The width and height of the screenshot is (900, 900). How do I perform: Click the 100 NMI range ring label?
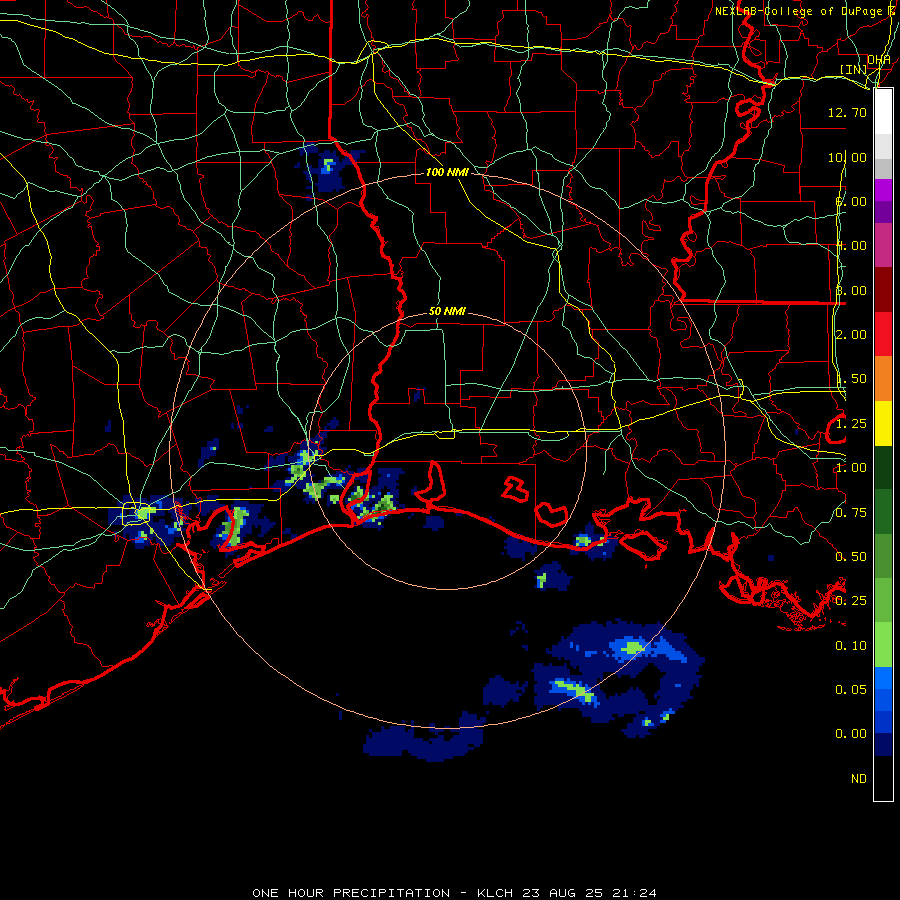[447, 172]
